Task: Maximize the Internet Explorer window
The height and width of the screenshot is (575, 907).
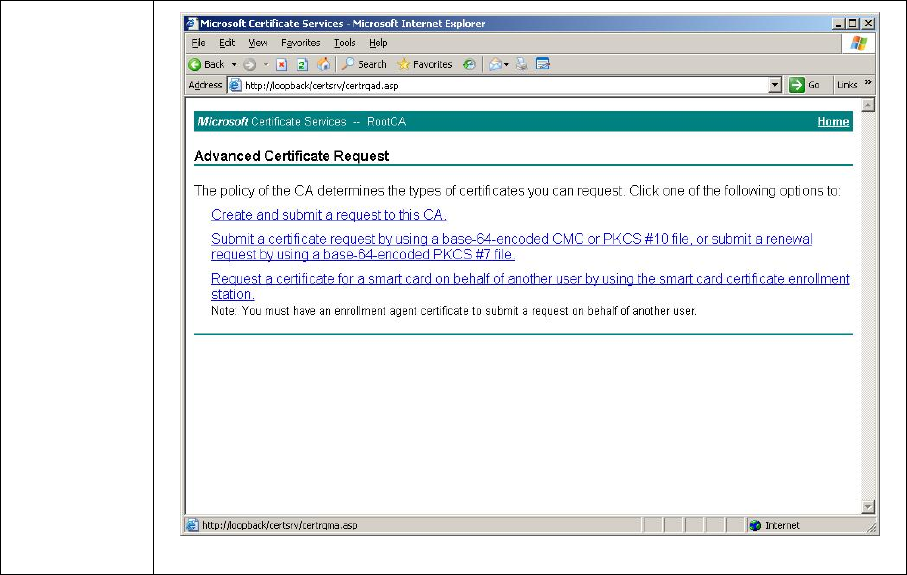Action: 853,24
